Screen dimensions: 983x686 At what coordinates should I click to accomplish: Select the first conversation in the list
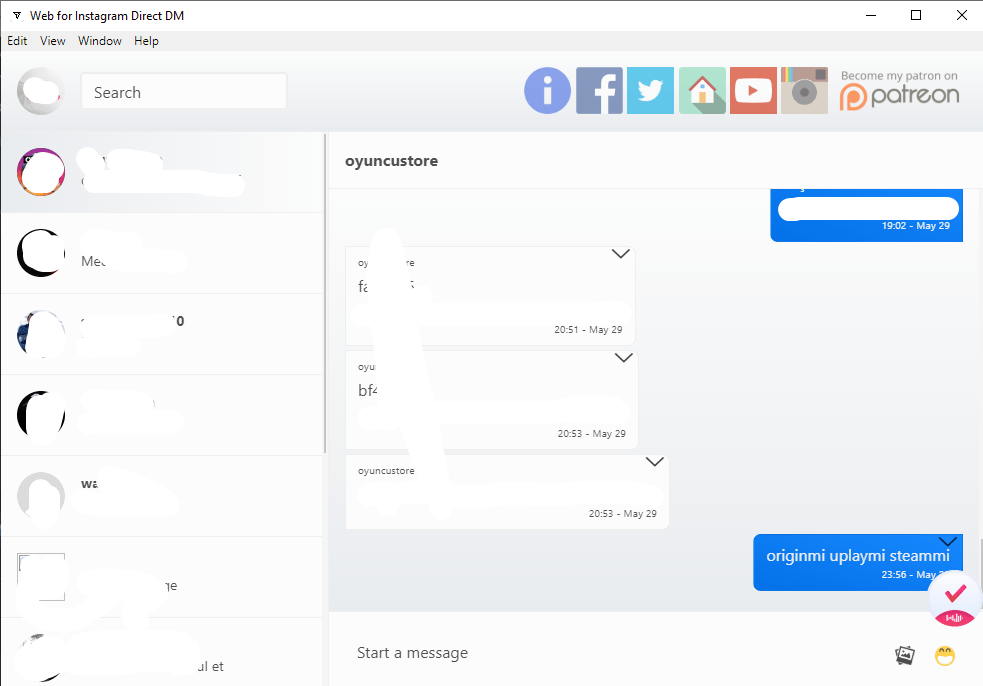tap(162, 172)
